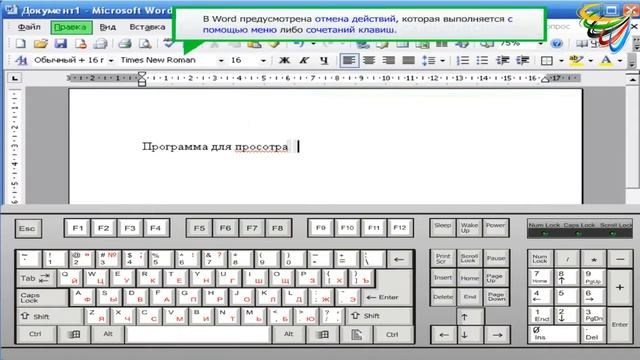Viewport: 640px width, 360px height.
Task: Toggle bold formatting (Ж)
Action: click(284, 60)
